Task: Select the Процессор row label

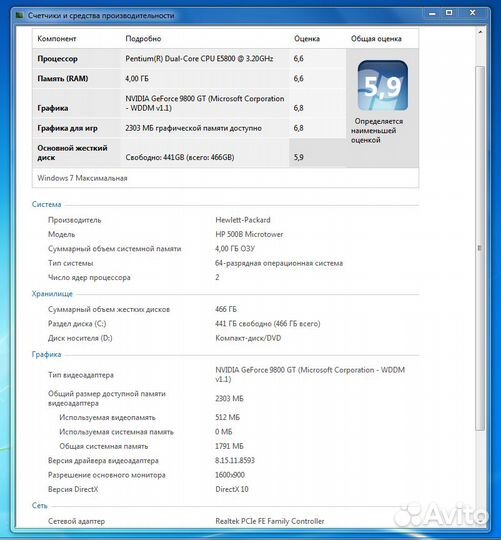Action: click(57, 59)
